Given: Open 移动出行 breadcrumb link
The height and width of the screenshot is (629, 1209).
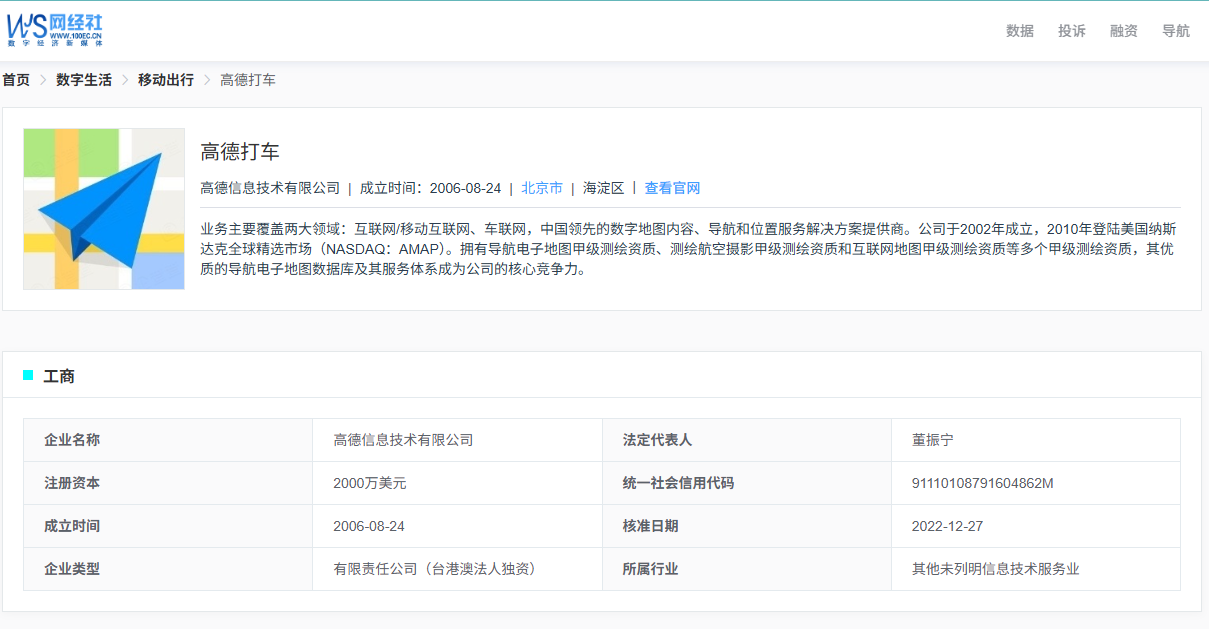Looking at the screenshot, I should coord(166,80).
